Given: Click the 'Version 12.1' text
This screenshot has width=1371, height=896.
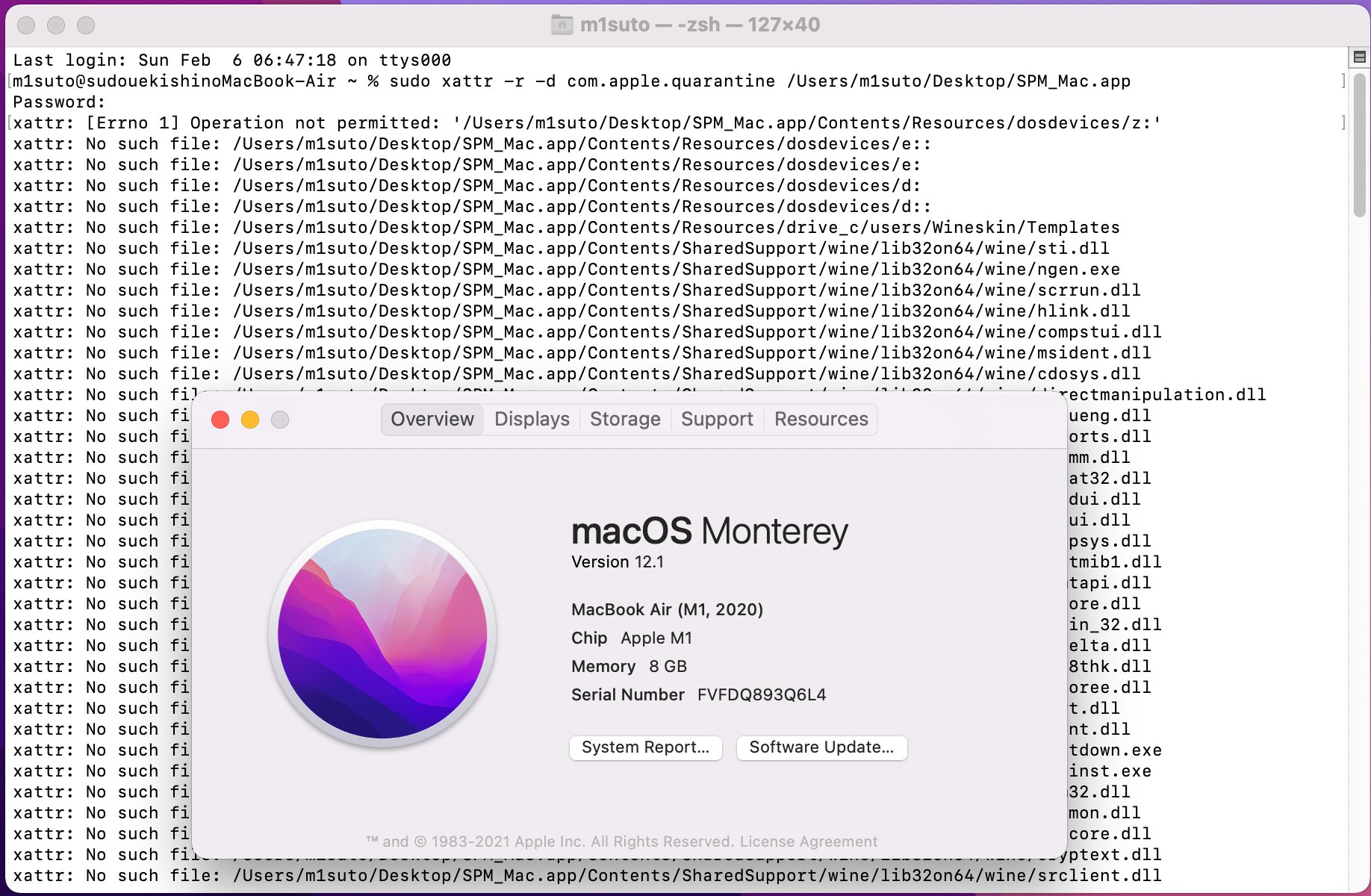Looking at the screenshot, I should coord(618,561).
